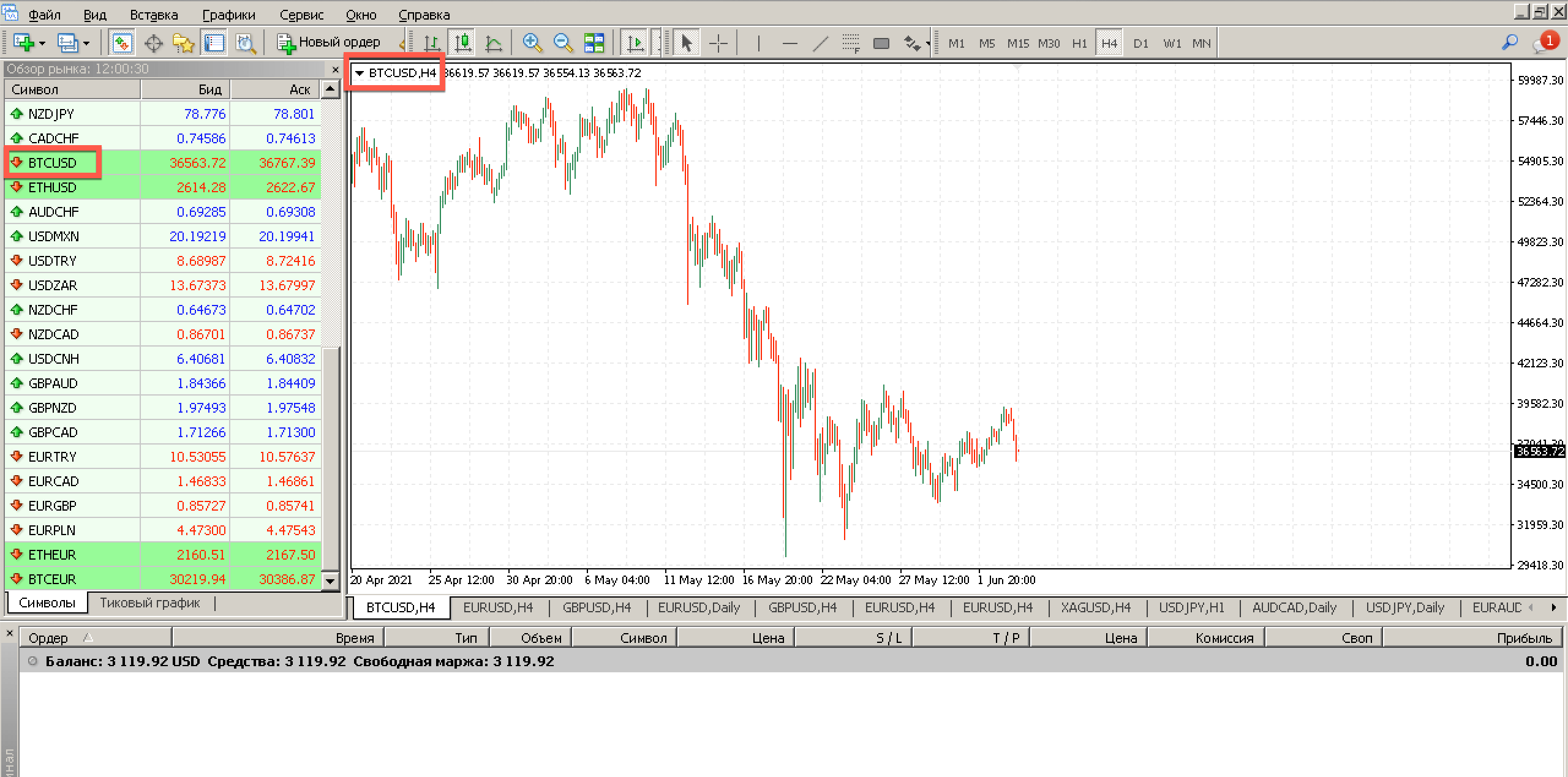The height and width of the screenshot is (777, 1568).
Task: Open the Сервис menu
Action: (301, 15)
